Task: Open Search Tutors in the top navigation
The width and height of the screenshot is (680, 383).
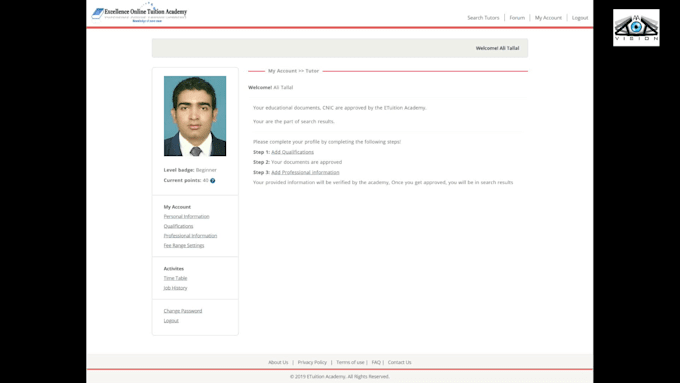Action: [483, 18]
